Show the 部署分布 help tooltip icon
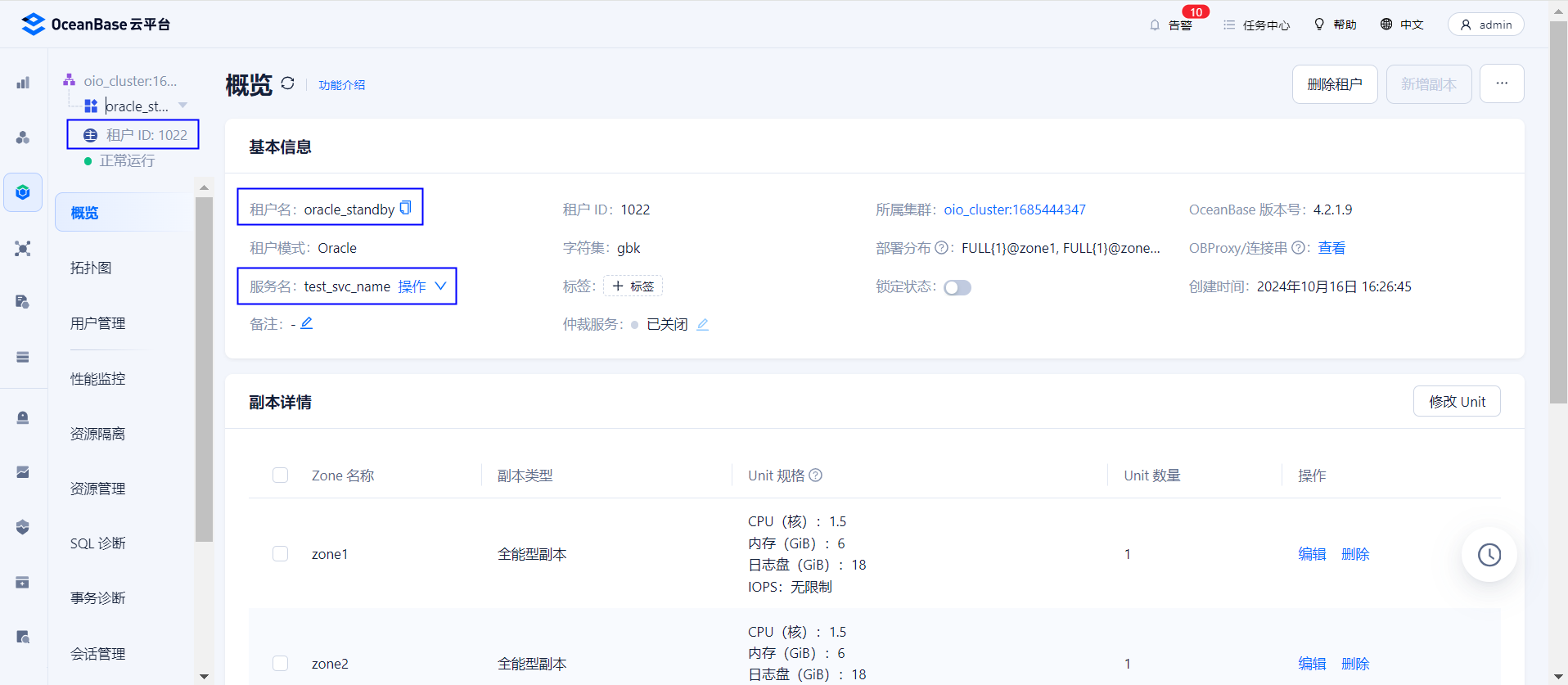Viewport: 1568px width, 685px height. (x=941, y=247)
